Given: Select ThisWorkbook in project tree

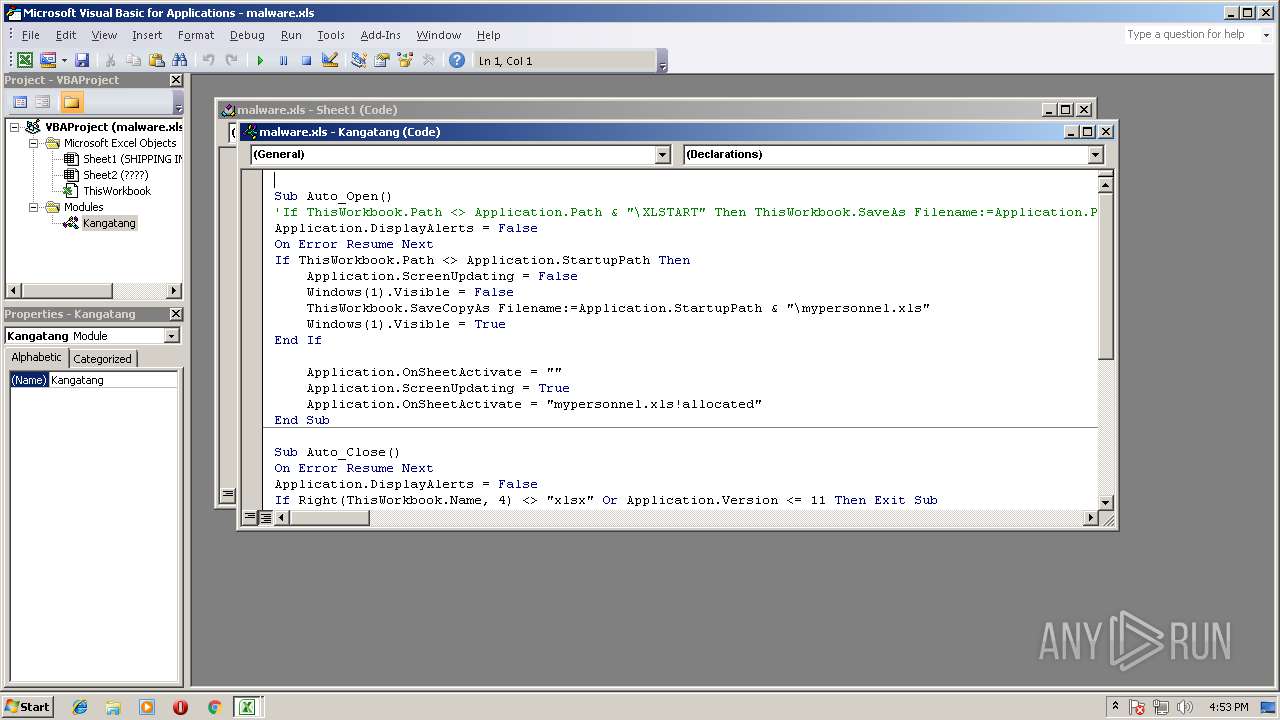Looking at the screenshot, I should [116, 191].
